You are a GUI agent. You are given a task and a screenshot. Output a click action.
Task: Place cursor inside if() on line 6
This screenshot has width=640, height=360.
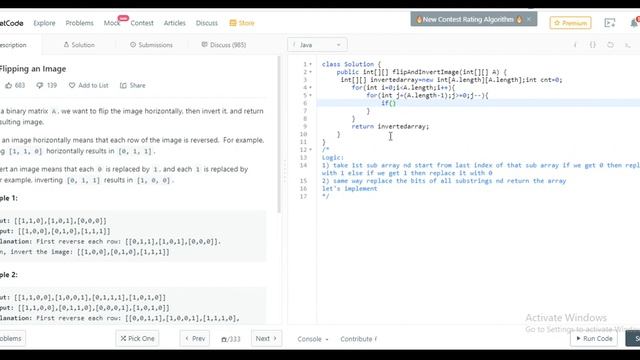pos(392,103)
